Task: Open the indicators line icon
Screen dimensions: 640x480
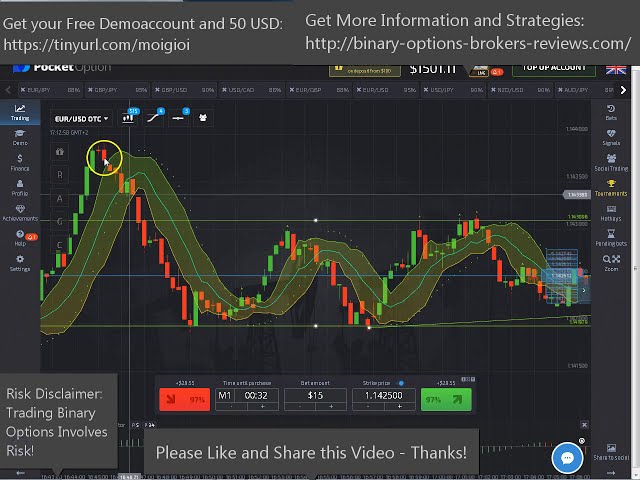Action: [x=153, y=118]
